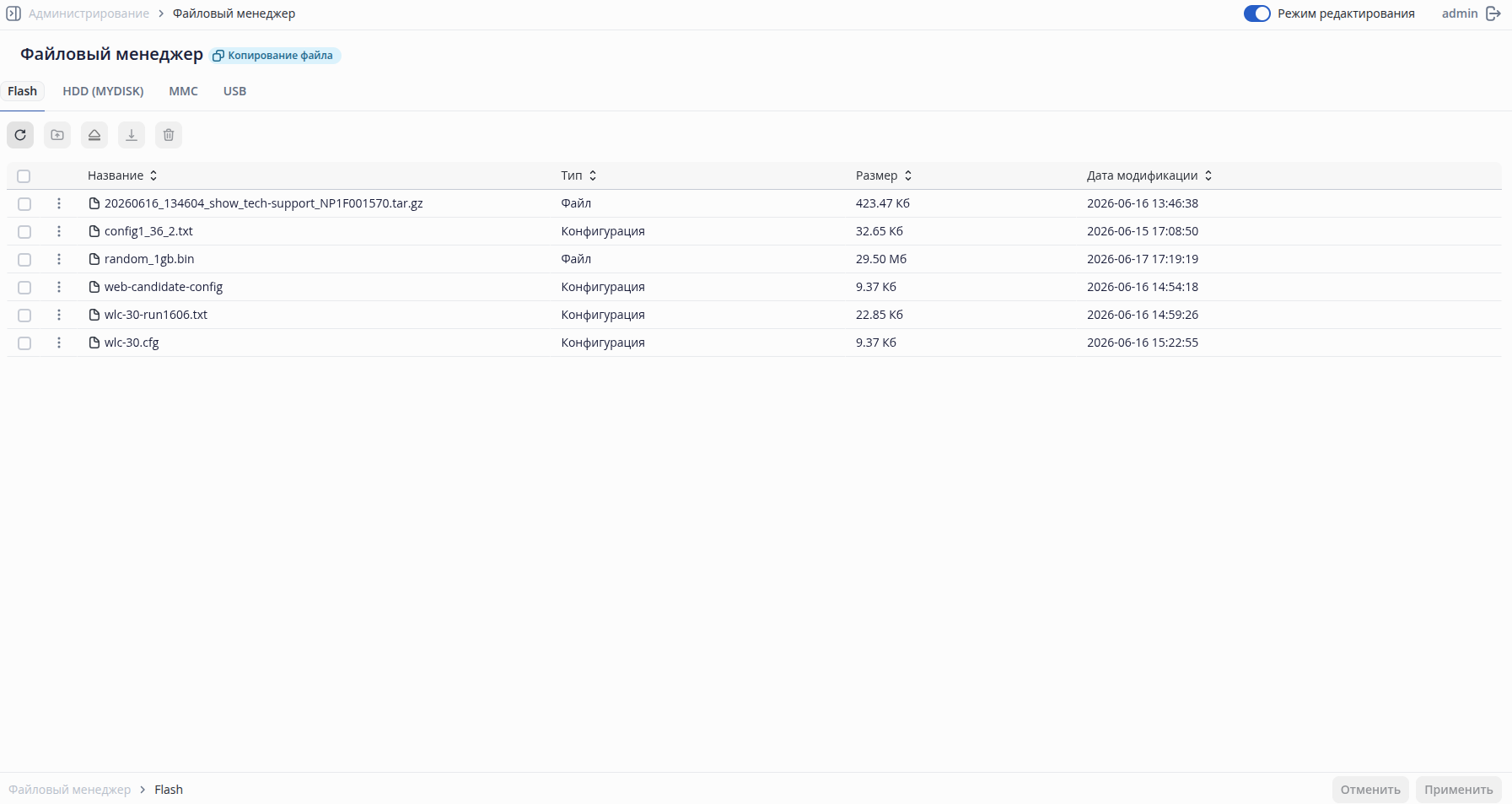Click the copy icon in Копирование файла badge
This screenshot has width=1512, height=804.
[218, 56]
